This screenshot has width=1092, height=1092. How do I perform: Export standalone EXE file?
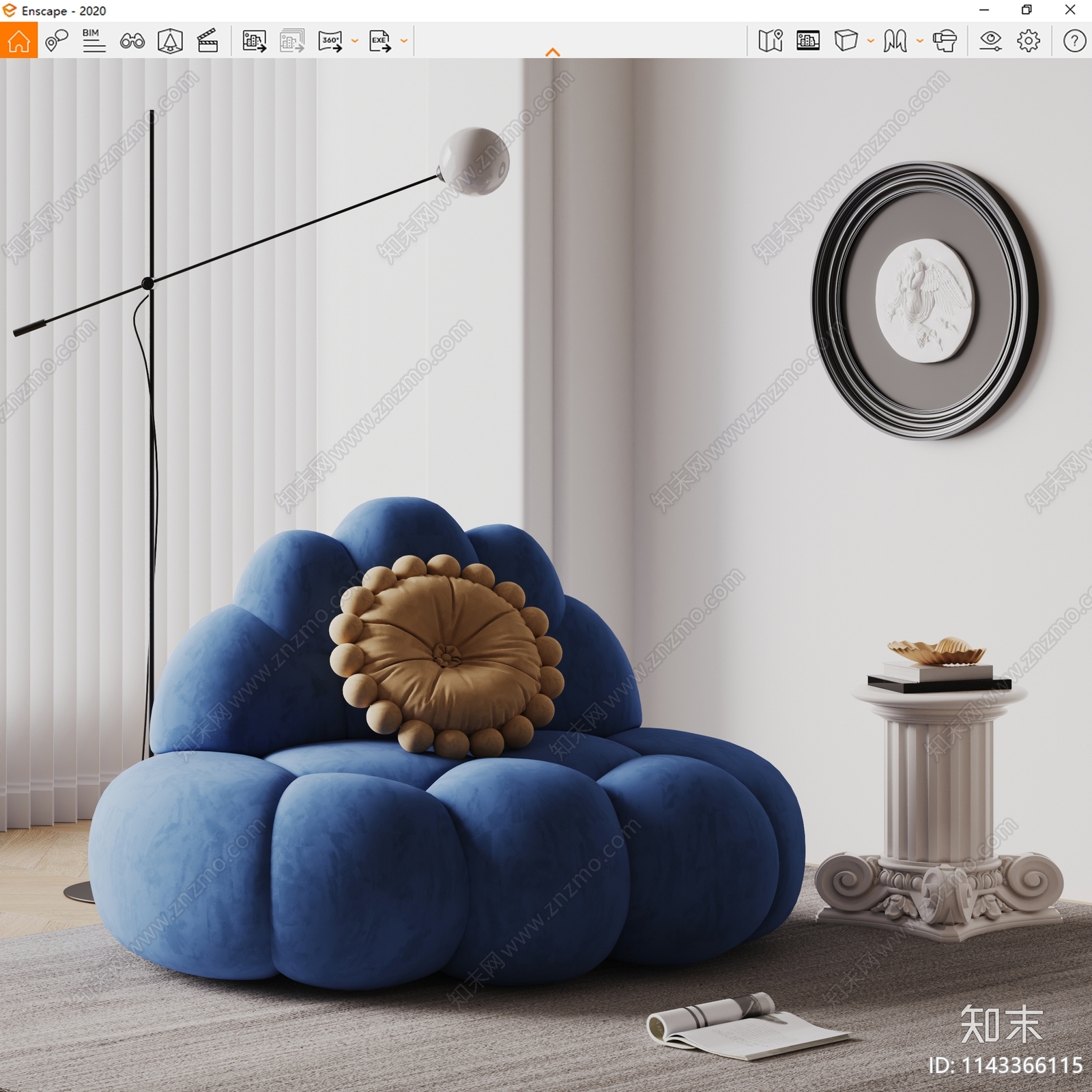click(x=380, y=41)
